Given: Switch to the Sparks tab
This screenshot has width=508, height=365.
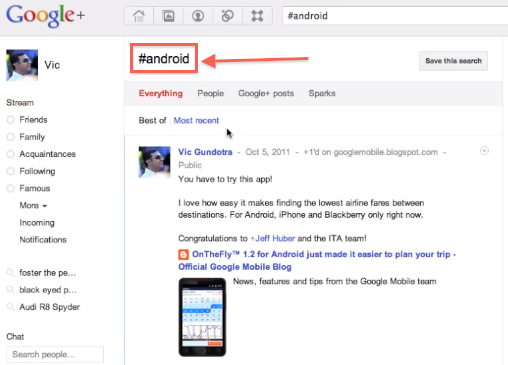Looking at the screenshot, I should [322, 93].
